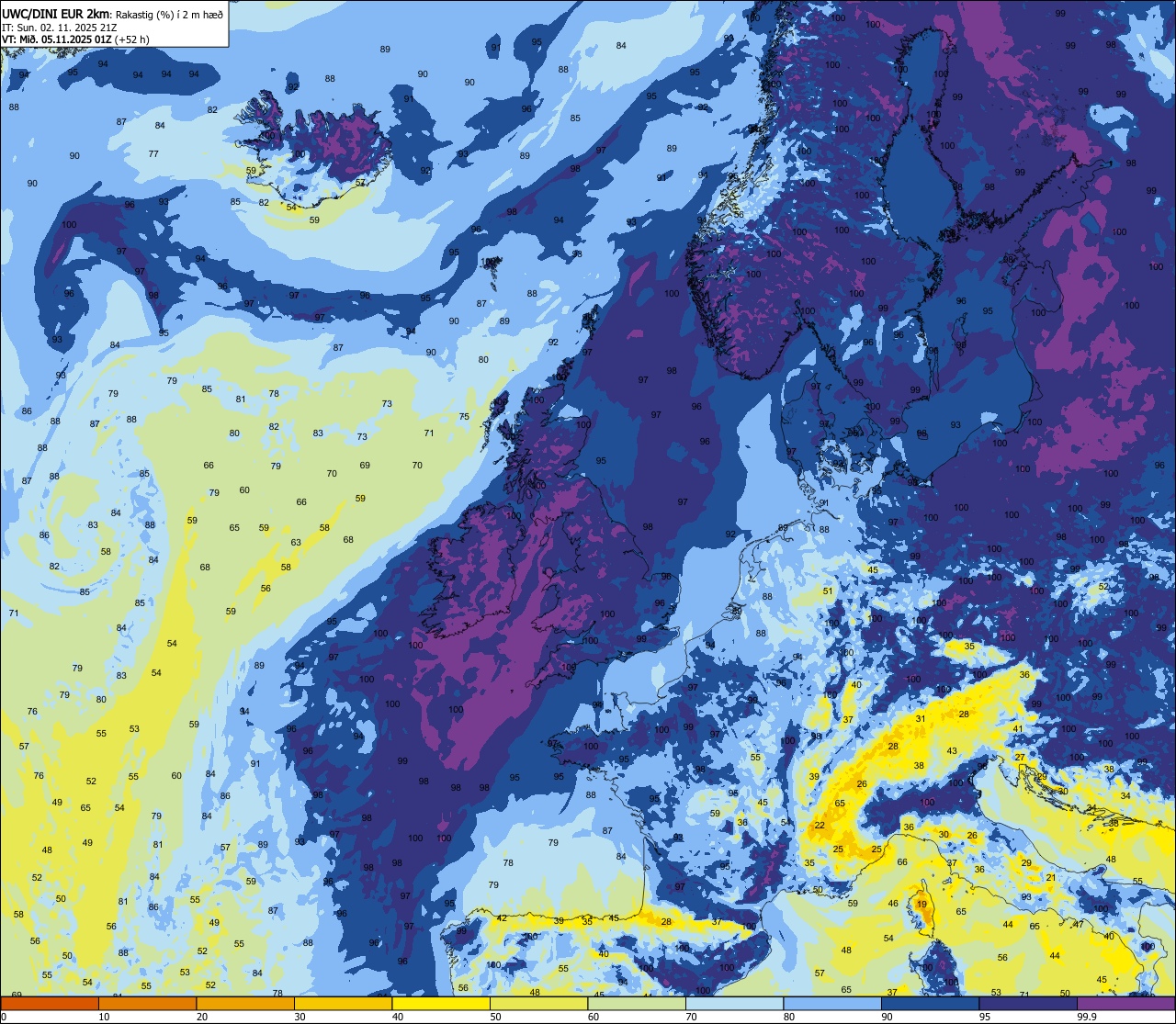Select the 50–60 pale yellow legend swatch
This screenshot has width=1176, height=1024.
(538, 1003)
